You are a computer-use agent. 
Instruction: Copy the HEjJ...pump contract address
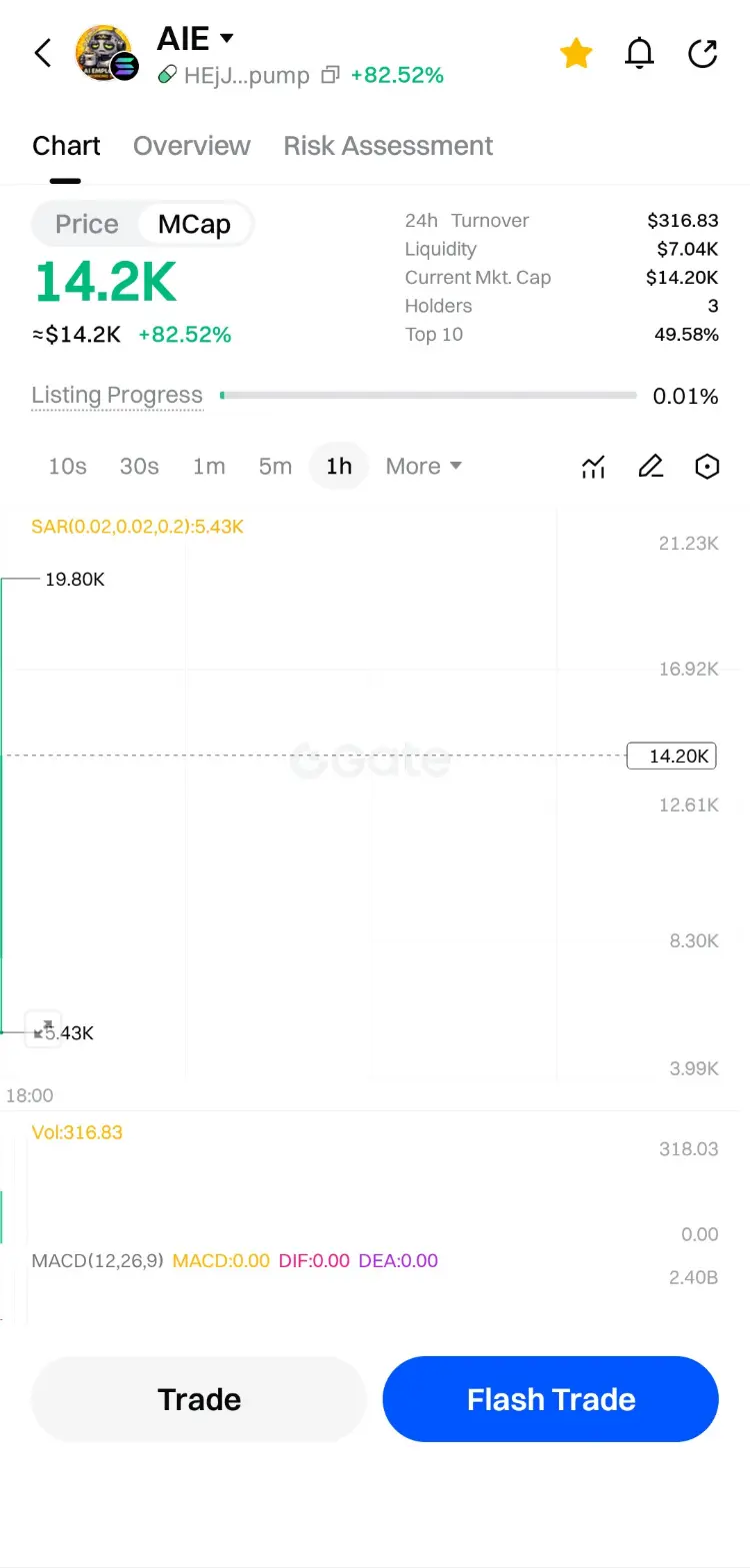point(330,76)
